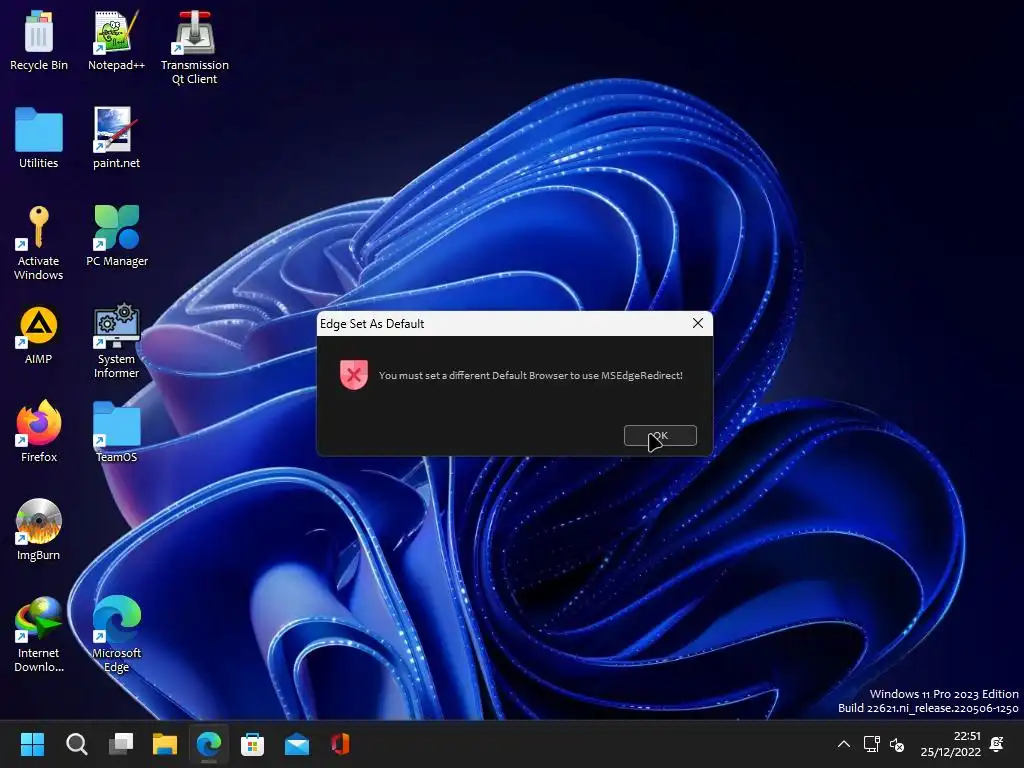
Task: Select the Internet Download Manager icon
Action: coord(39,633)
